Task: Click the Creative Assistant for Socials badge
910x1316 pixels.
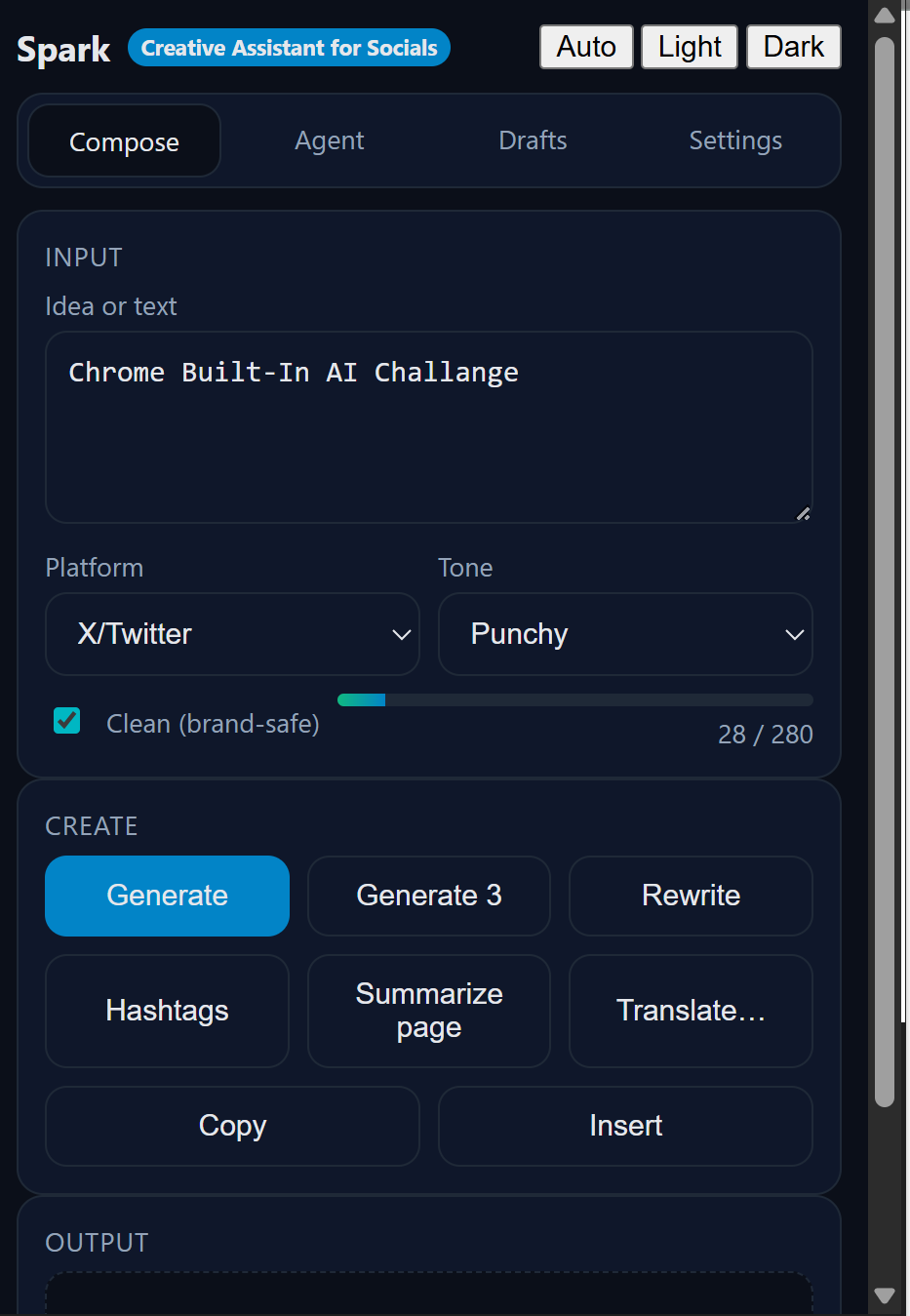Action: (289, 48)
